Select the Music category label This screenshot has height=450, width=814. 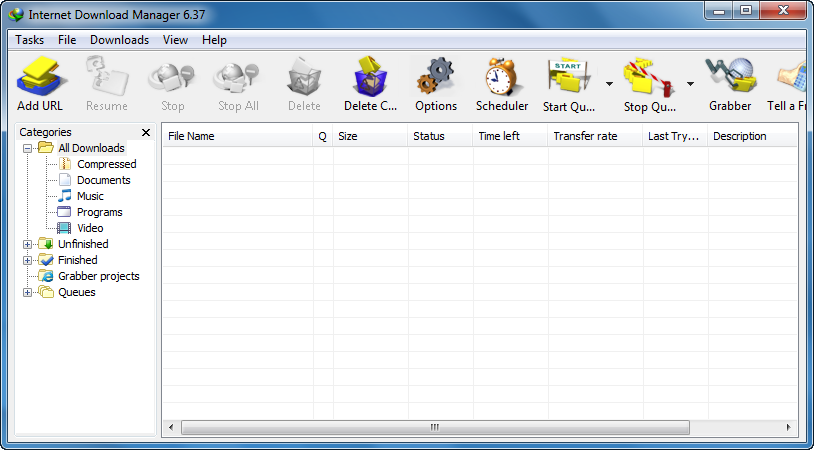90,196
